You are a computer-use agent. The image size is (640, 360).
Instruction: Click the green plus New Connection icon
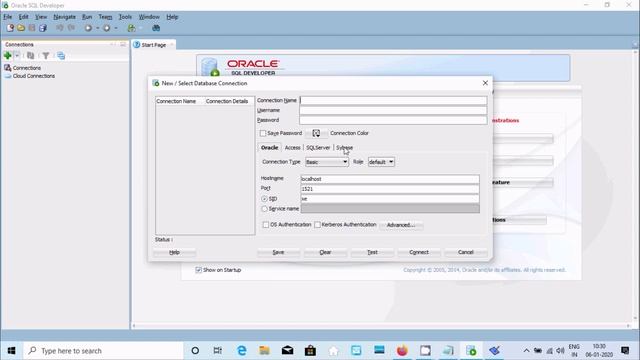[x=7, y=56]
